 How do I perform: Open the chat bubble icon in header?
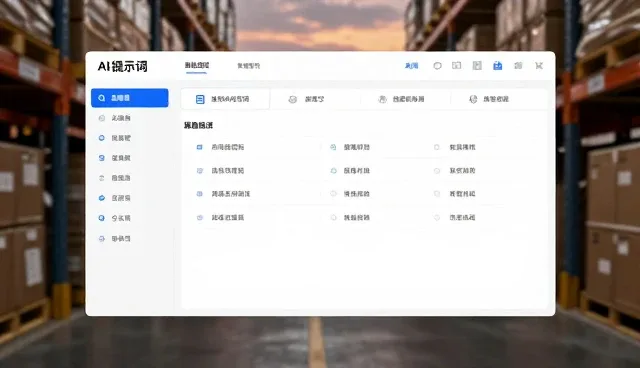[437, 66]
